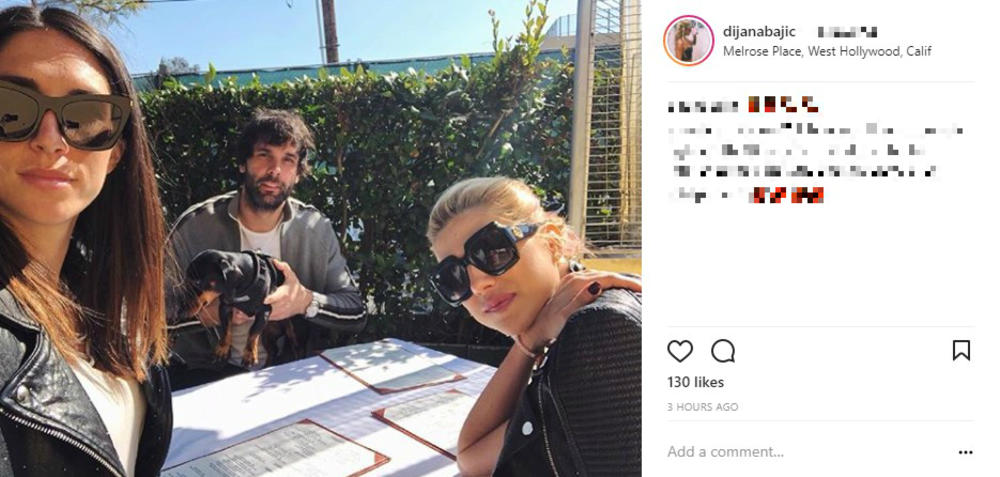View the dijanabajic profile picture story ring
The width and height of the screenshot is (1000, 477).
pos(688,40)
